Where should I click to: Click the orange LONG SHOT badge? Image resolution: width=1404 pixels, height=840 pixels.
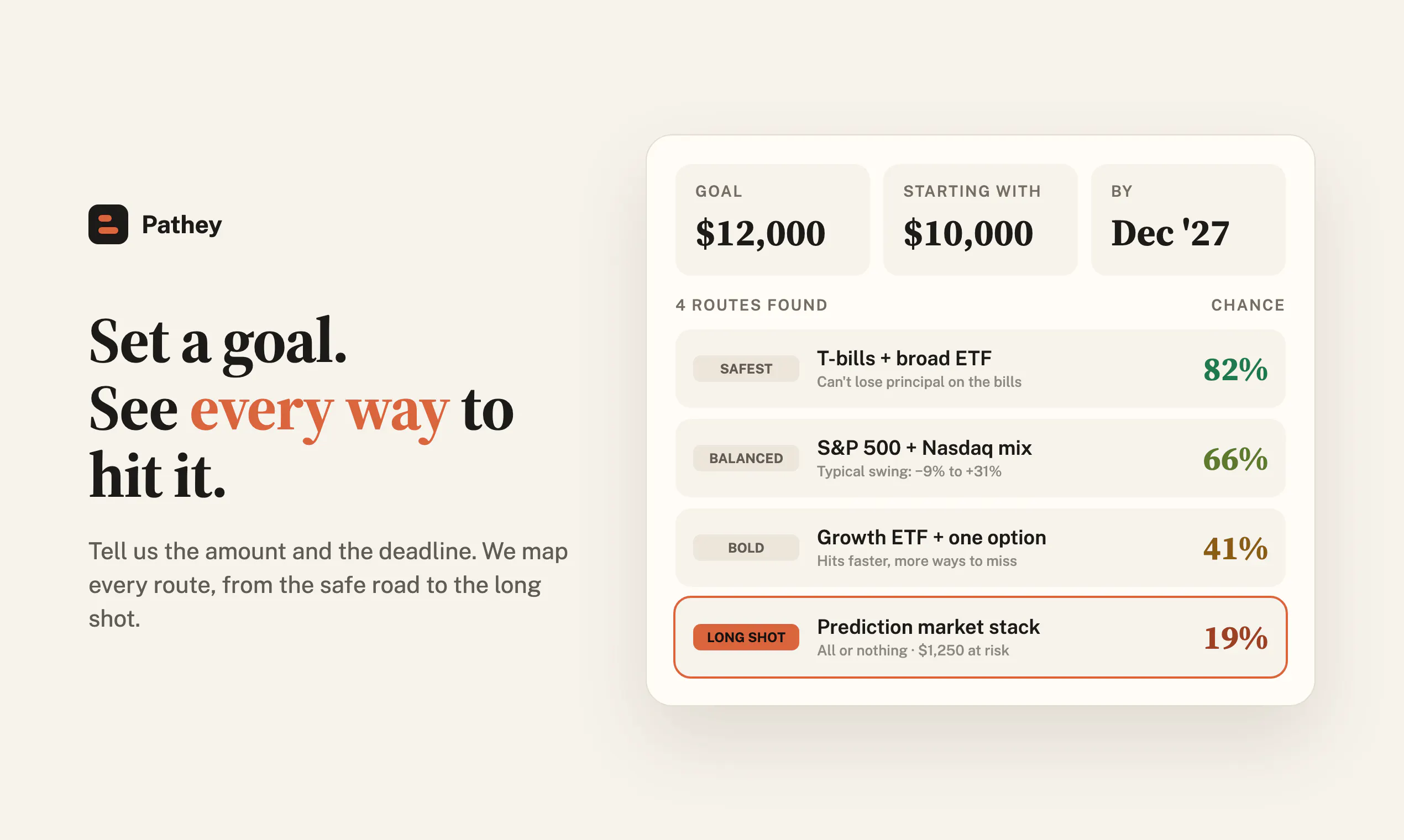click(x=746, y=637)
